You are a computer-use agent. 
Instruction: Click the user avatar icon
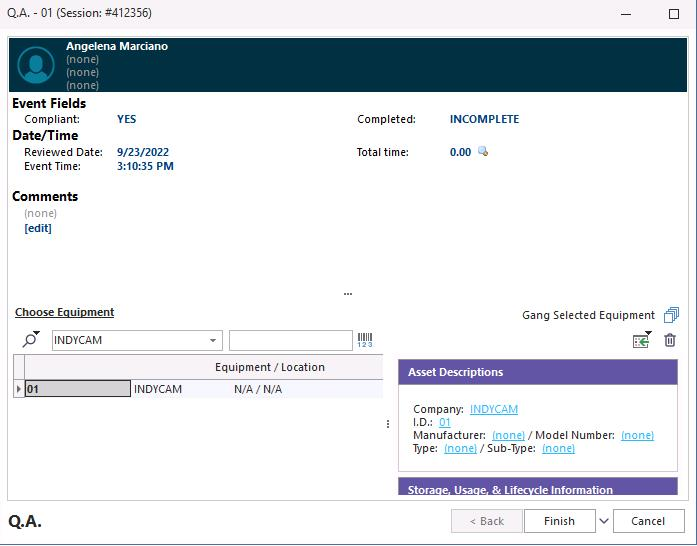click(x=36, y=65)
